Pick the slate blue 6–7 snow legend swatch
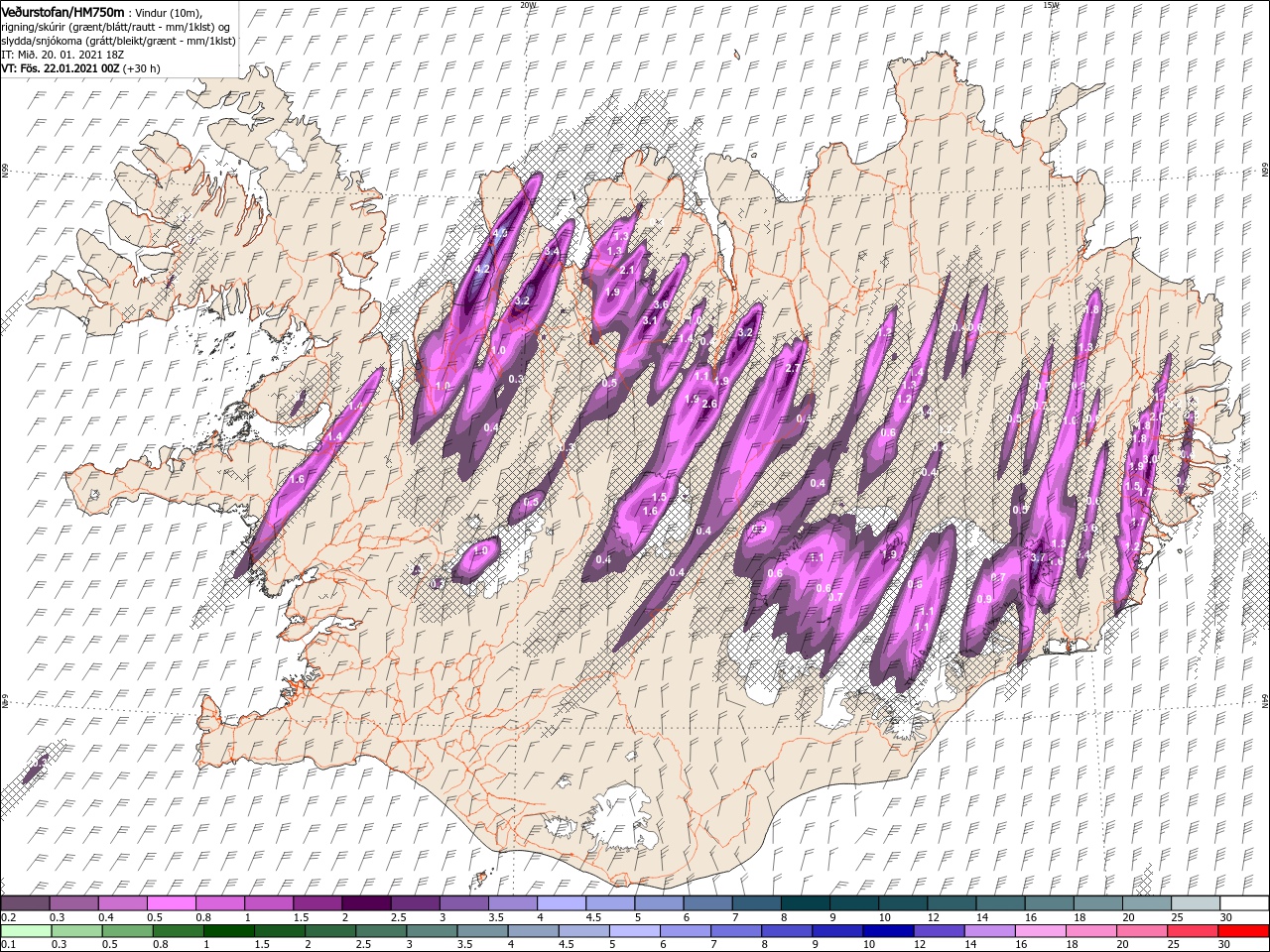 pos(708,902)
